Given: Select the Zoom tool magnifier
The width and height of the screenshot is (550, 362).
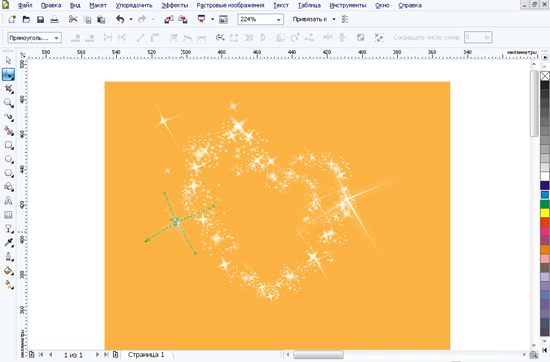Looking at the screenshot, I should pos(8,103).
